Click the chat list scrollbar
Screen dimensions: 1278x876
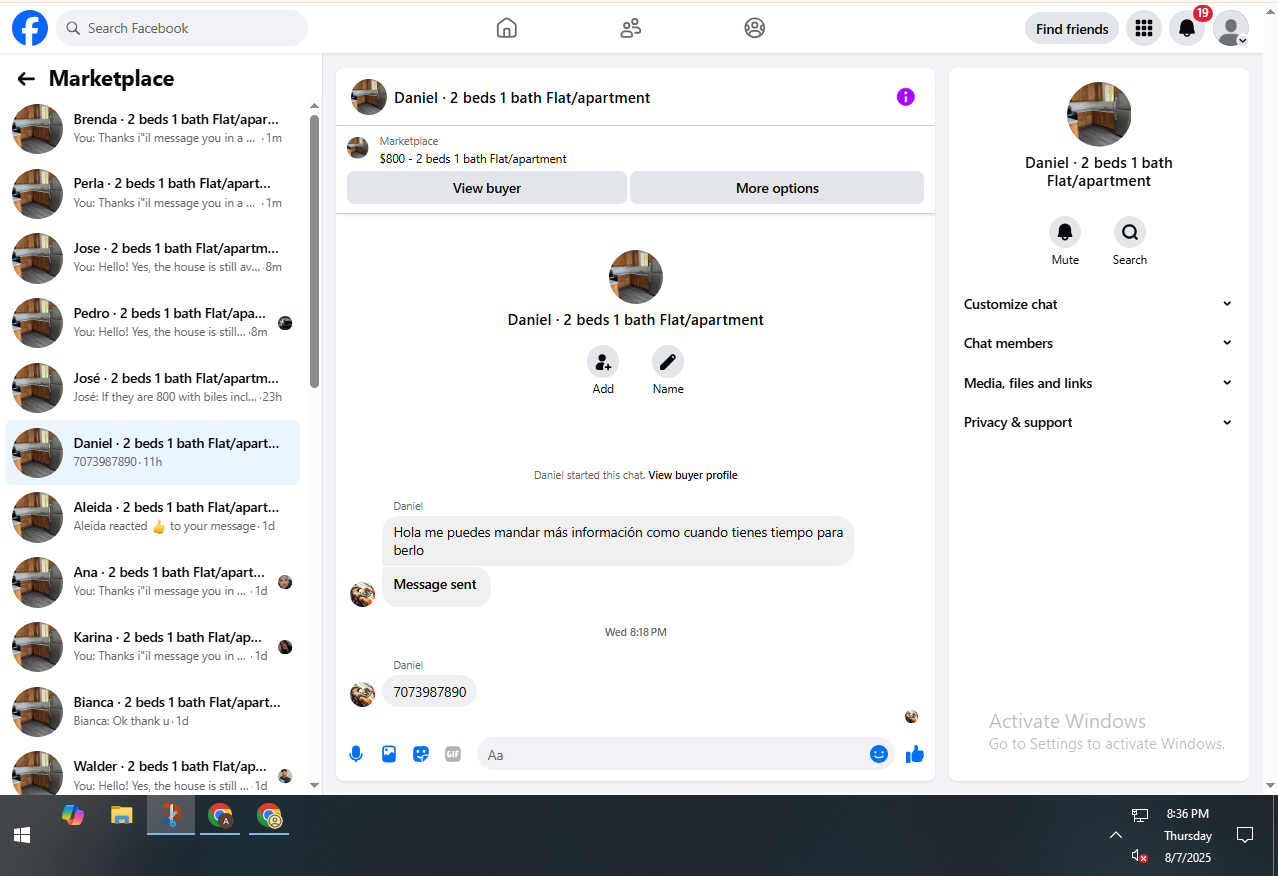coord(315,250)
